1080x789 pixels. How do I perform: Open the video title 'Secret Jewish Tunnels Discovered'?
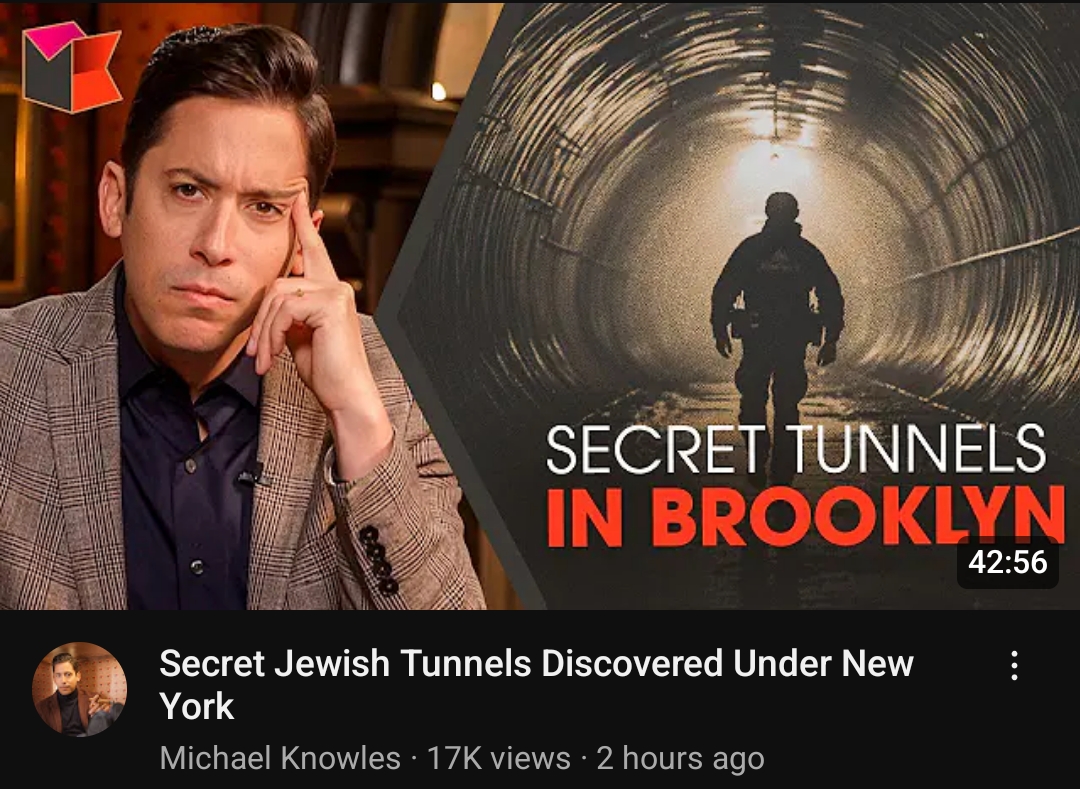(536, 684)
